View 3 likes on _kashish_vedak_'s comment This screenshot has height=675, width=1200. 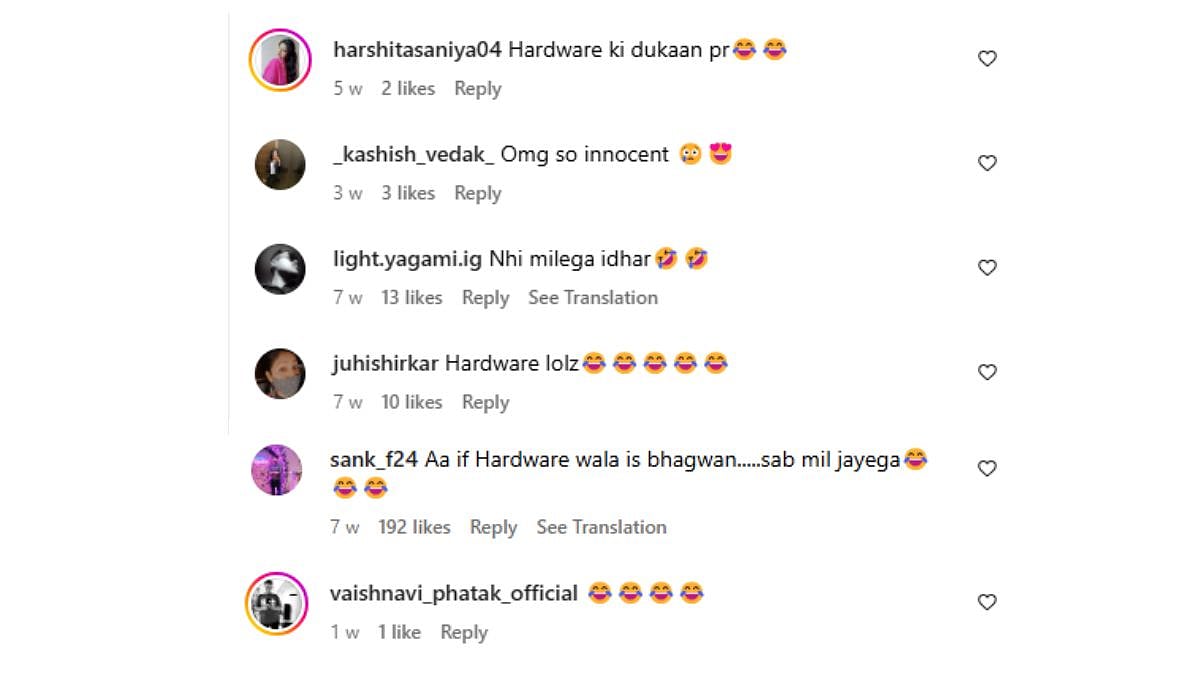[x=408, y=193]
